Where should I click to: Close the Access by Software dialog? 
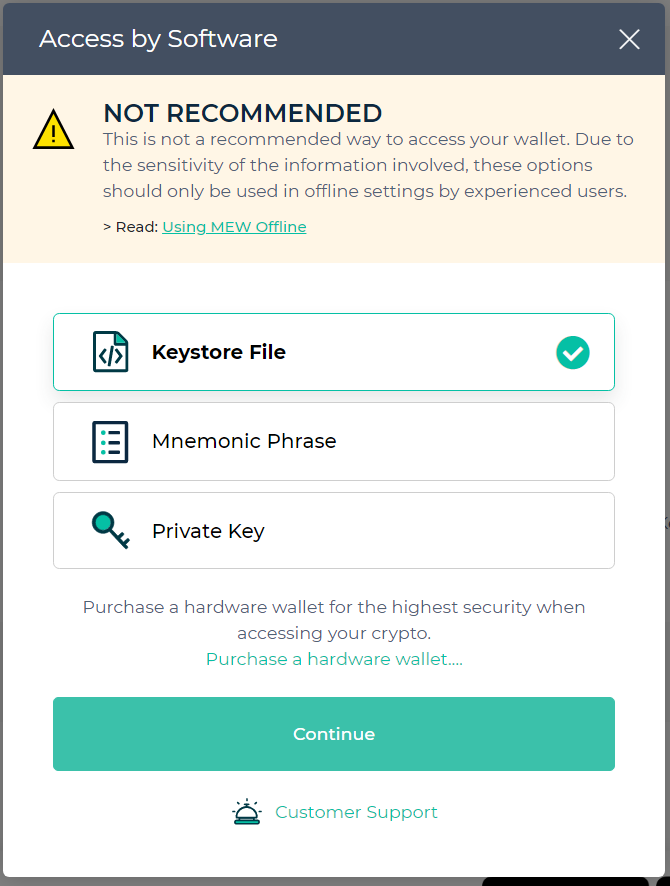pos(629,39)
